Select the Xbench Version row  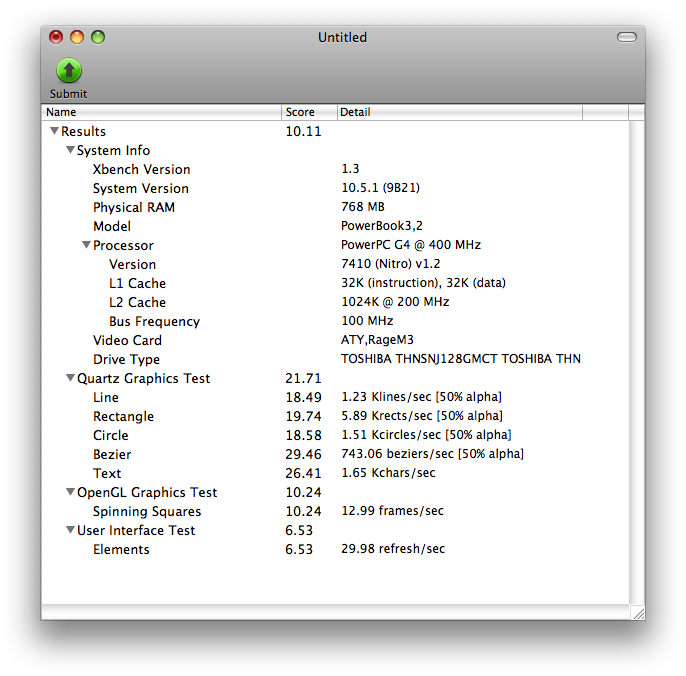(336, 169)
